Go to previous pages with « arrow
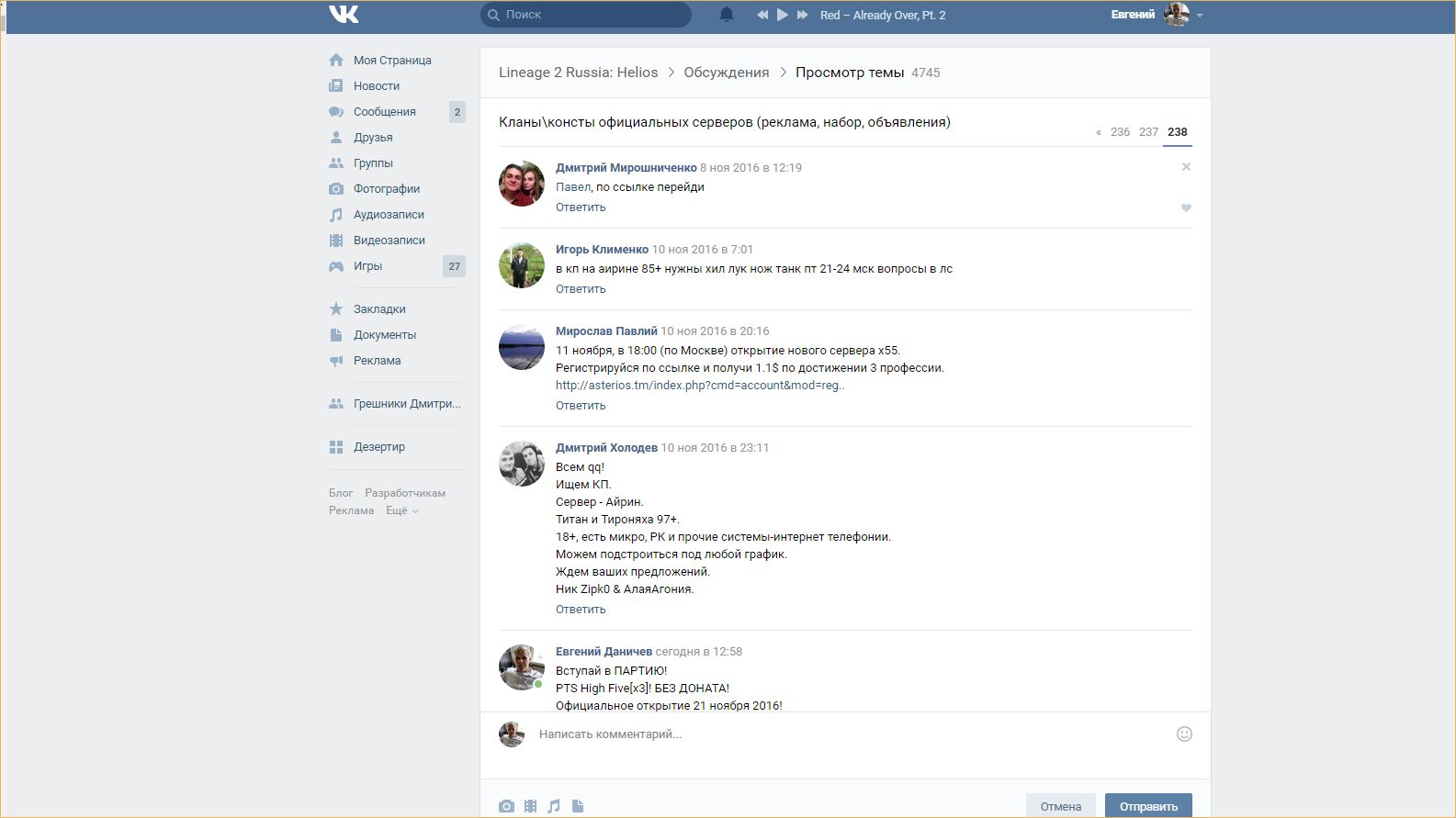This screenshot has width=1456, height=818. pyautogui.click(x=1099, y=132)
